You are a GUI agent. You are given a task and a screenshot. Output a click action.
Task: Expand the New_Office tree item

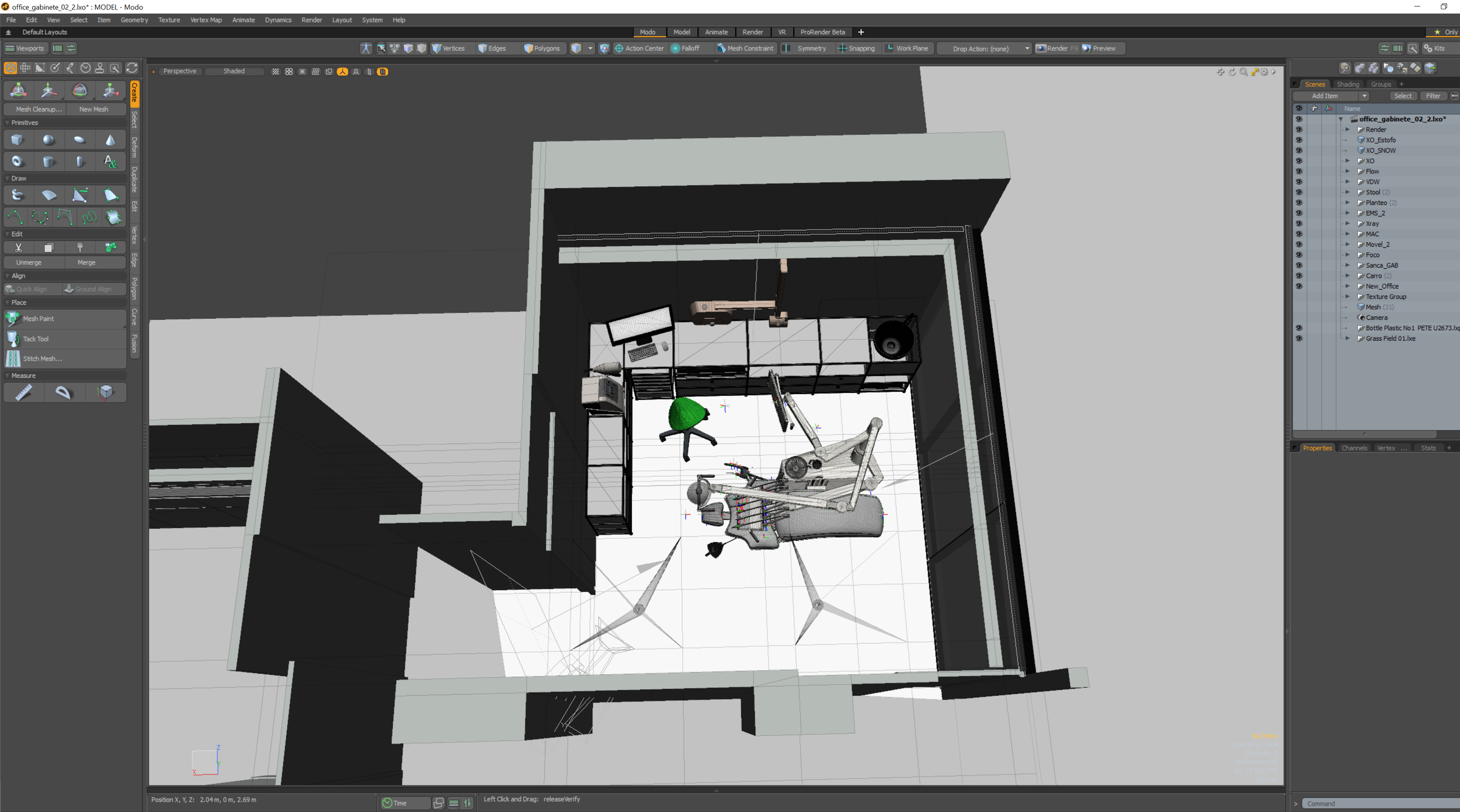pos(1347,286)
